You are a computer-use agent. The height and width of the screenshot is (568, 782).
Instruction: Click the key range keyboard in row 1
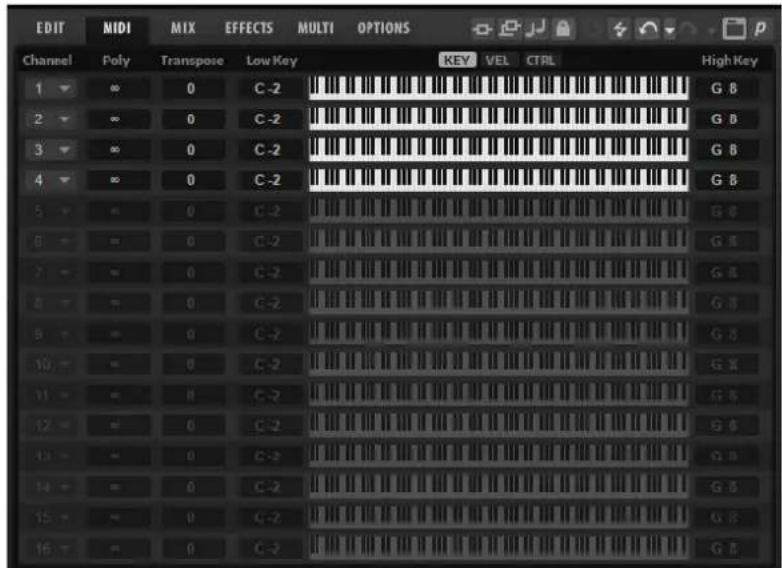(x=499, y=88)
